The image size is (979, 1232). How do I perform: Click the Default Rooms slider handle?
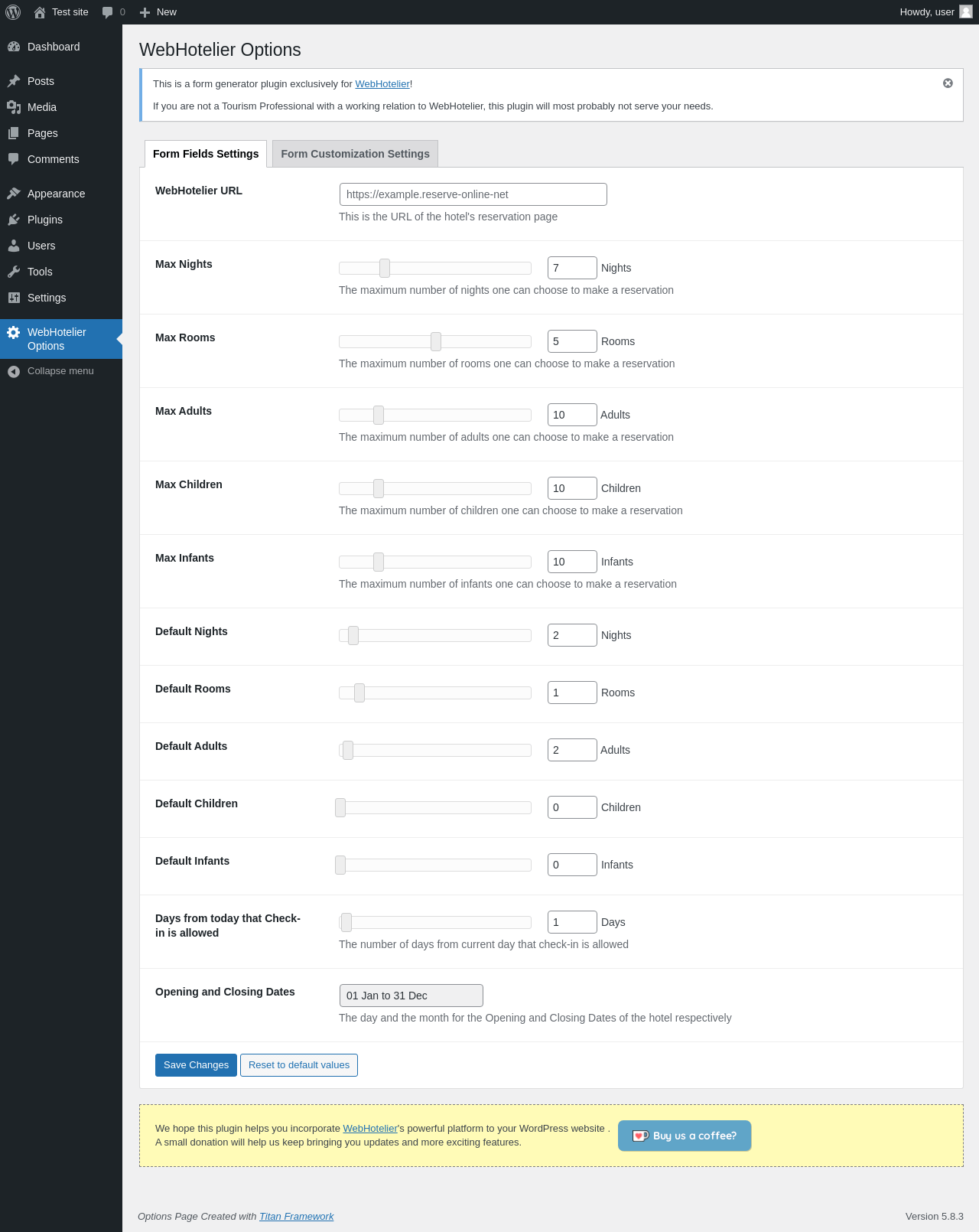(359, 693)
